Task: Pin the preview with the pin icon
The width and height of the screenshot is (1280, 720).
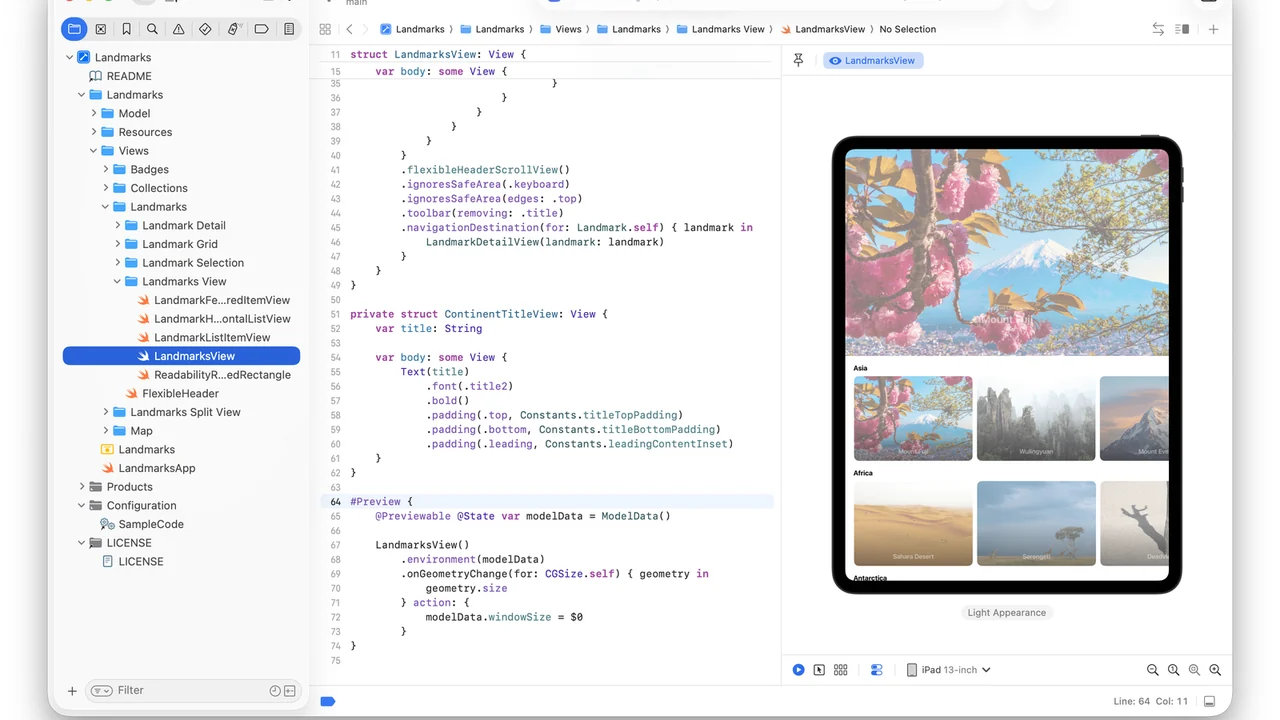Action: (798, 60)
